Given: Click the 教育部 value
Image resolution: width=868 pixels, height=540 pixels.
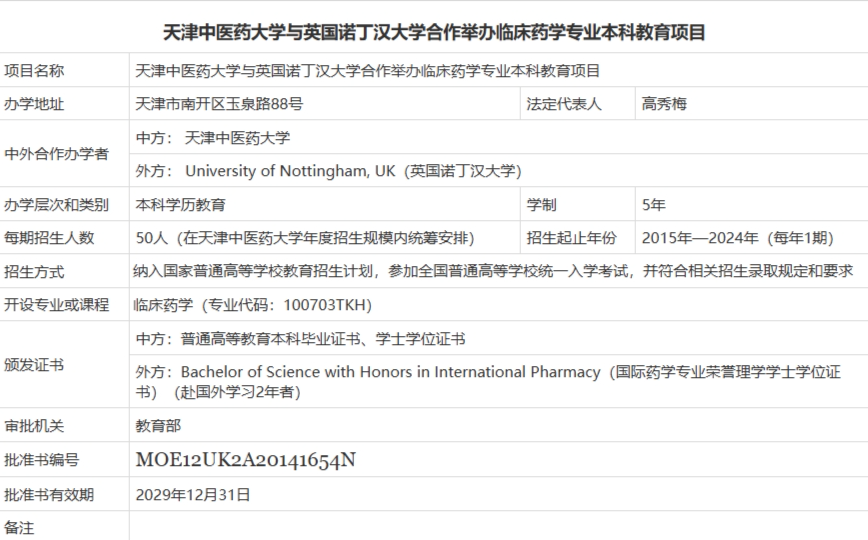Looking at the screenshot, I should 158,425.
